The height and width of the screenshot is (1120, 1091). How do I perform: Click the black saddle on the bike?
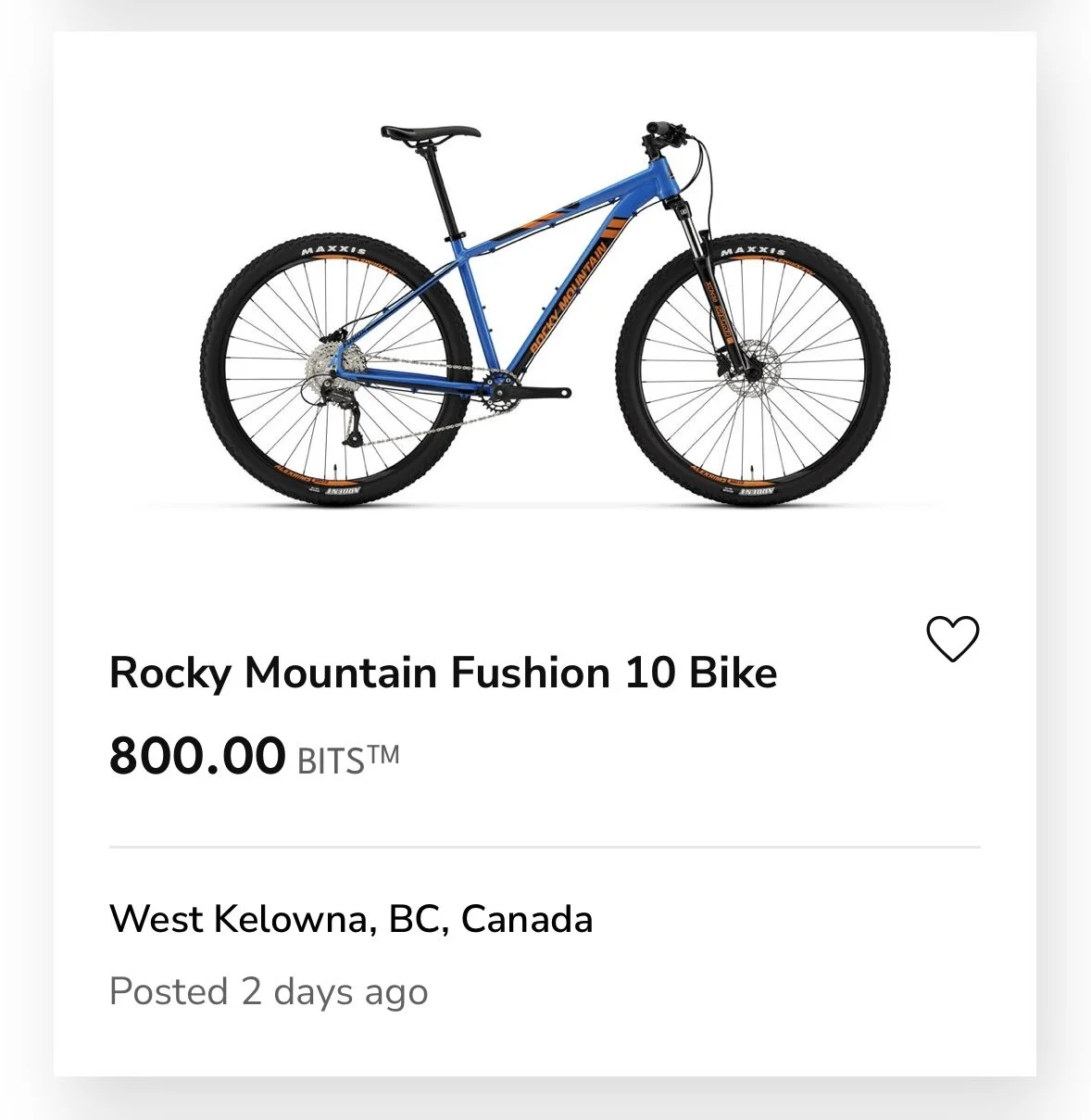tap(430, 133)
